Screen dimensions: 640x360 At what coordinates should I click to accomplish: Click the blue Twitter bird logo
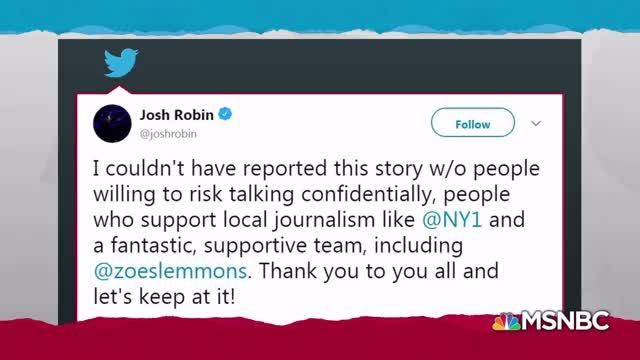point(121,62)
